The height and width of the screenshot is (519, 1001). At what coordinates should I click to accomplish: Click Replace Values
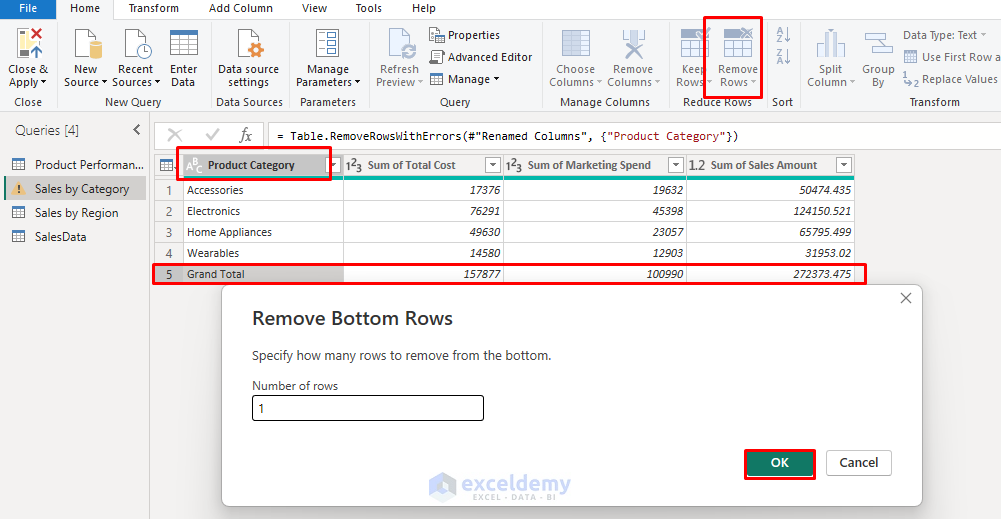950,79
